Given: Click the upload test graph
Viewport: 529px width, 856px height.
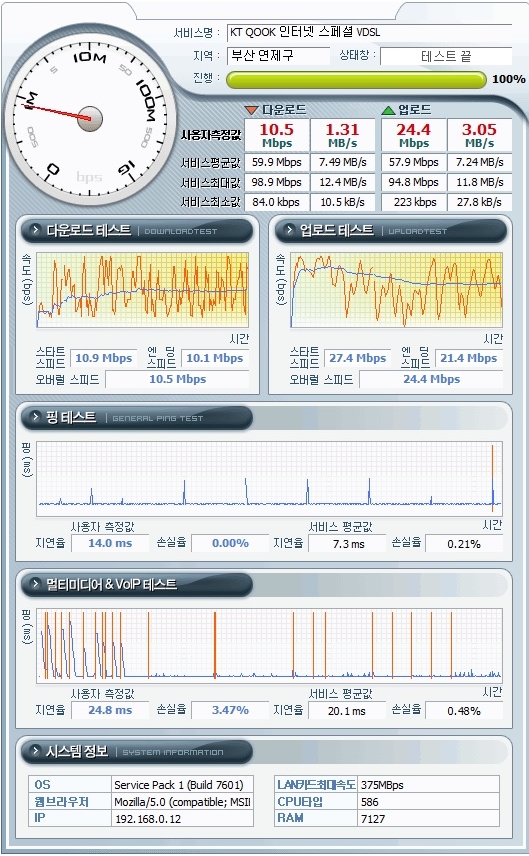Looking at the screenshot, I should click(396, 289).
